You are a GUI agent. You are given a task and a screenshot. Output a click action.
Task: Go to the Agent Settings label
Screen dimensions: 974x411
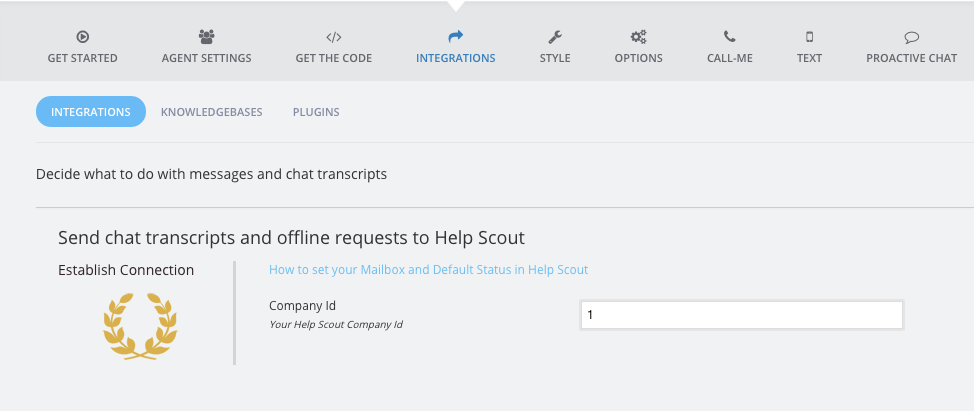pos(207,58)
